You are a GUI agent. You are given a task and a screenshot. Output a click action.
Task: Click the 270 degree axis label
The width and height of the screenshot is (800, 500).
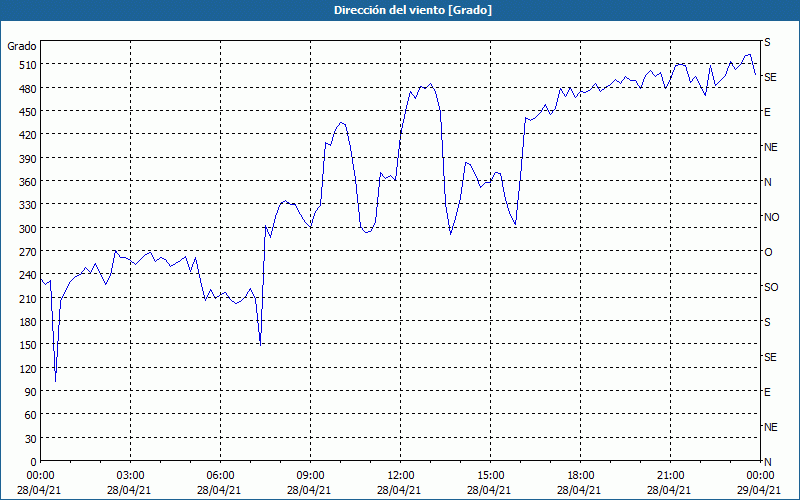(29, 252)
